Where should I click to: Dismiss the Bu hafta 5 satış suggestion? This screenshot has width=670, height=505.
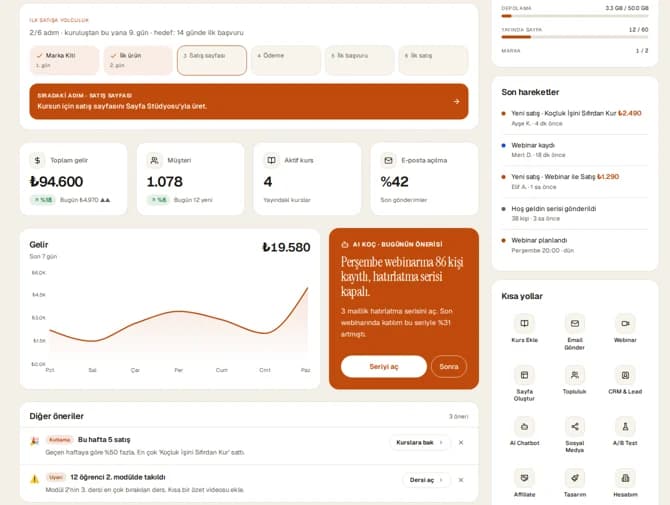[x=461, y=443]
